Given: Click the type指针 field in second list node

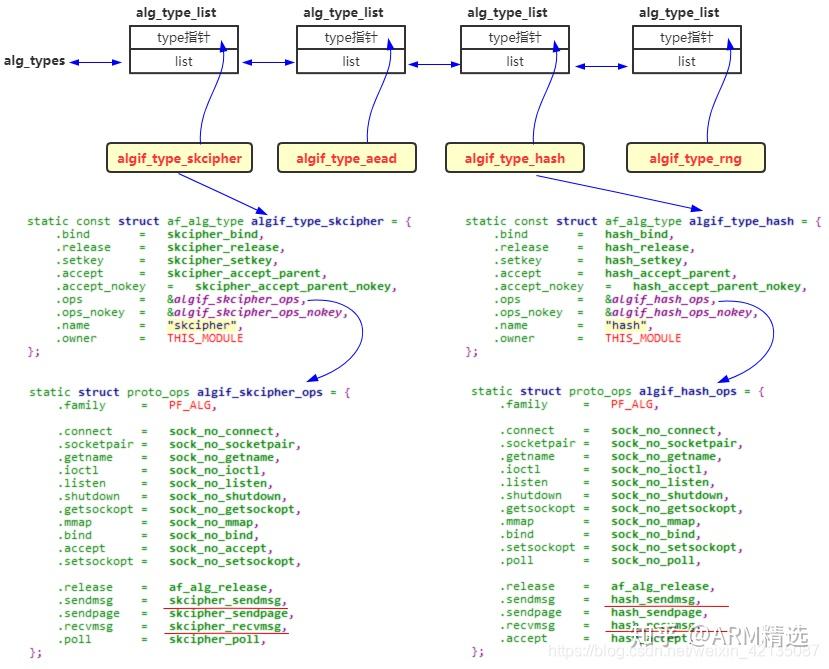Looking at the screenshot, I should (349, 37).
